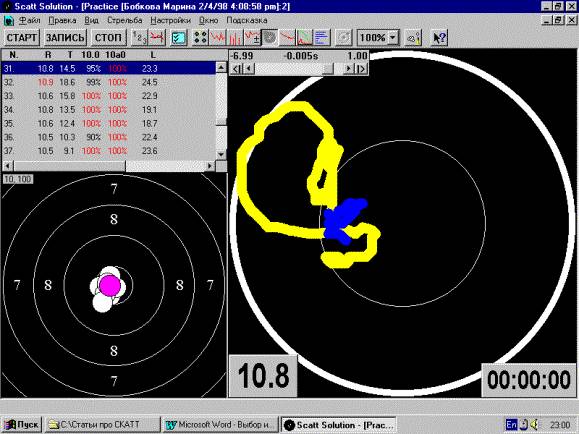Click the trace time slider thumb

[328, 69]
